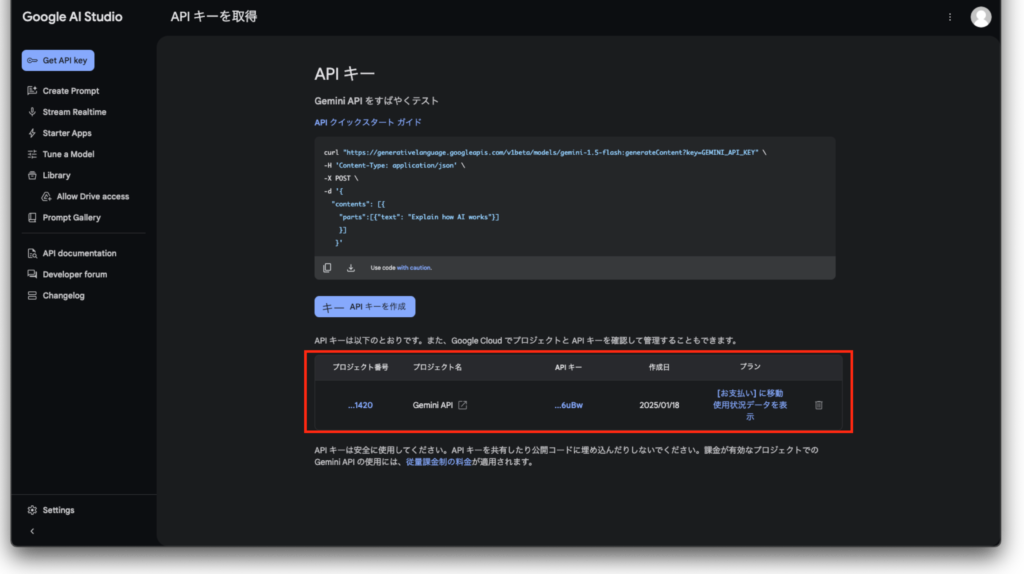Click the API キーを作成 button
The height and width of the screenshot is (574, 1024).
coord(364,307)
